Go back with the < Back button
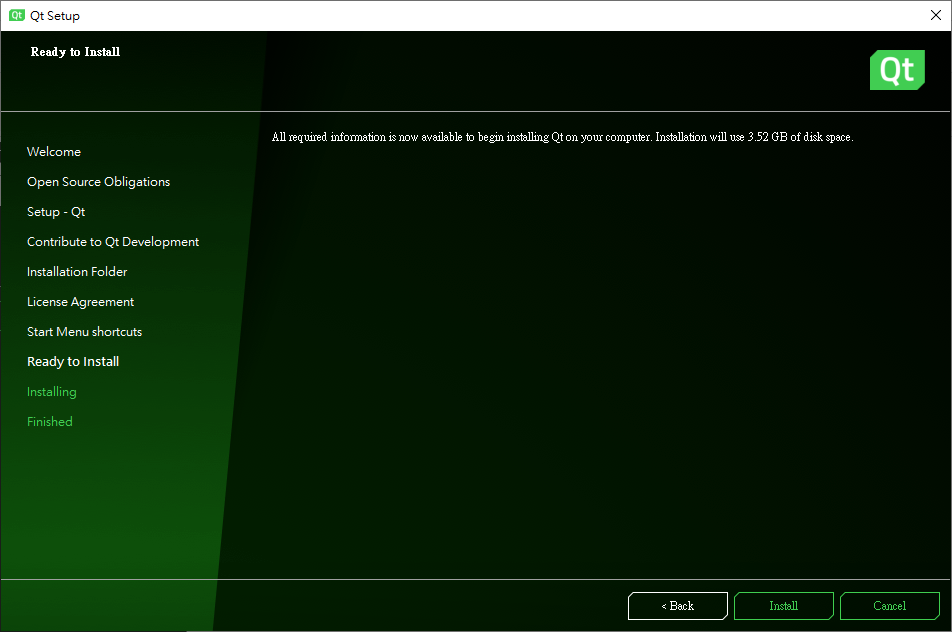Screen dimensions: 952x632 point(678,606)
